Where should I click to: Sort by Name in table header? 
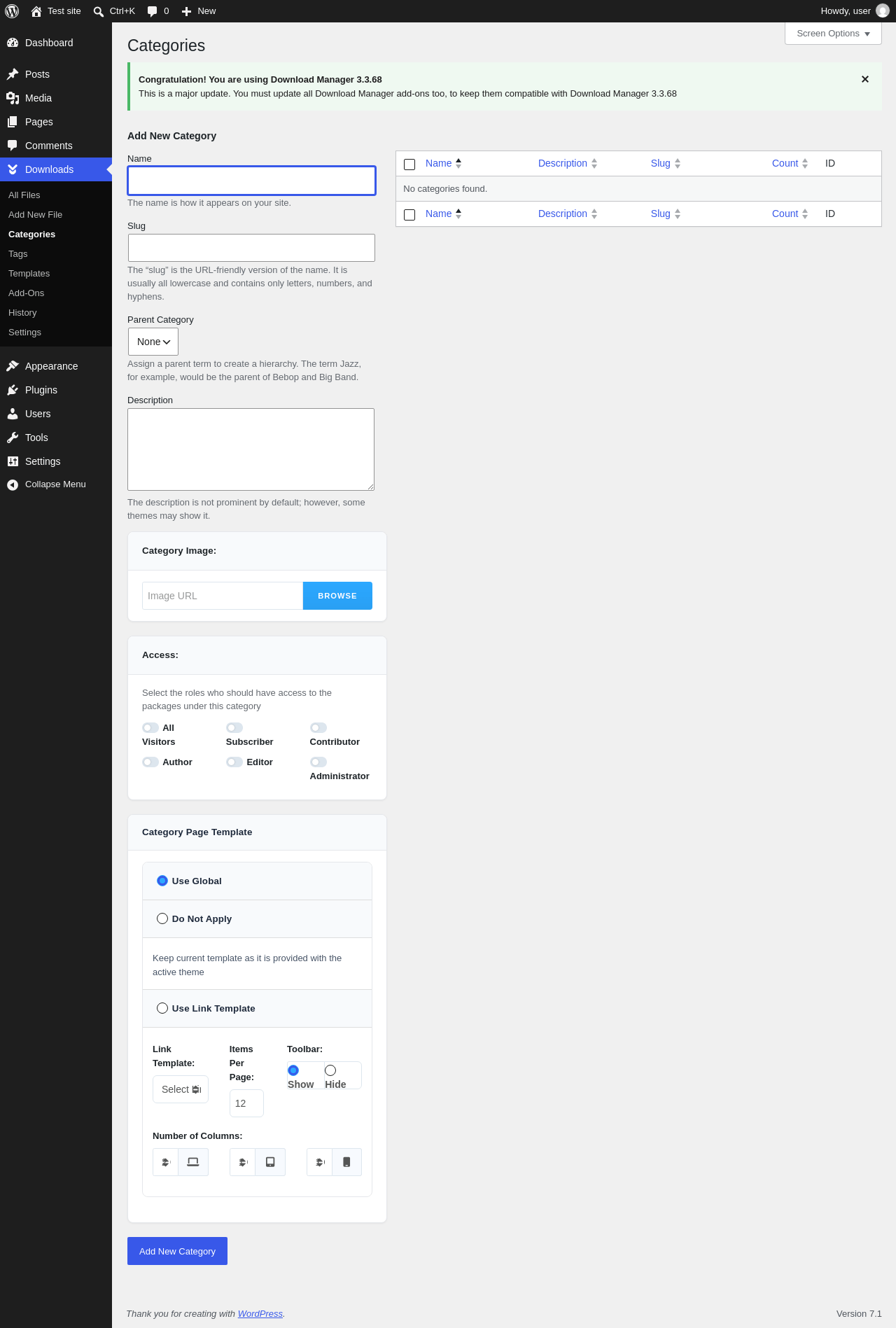[444, 163]
